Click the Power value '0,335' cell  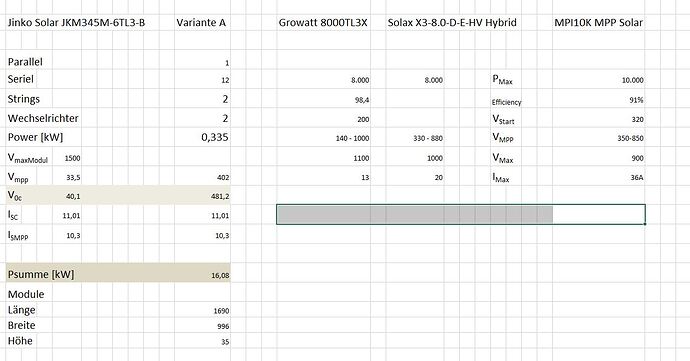tap(215, 137)
